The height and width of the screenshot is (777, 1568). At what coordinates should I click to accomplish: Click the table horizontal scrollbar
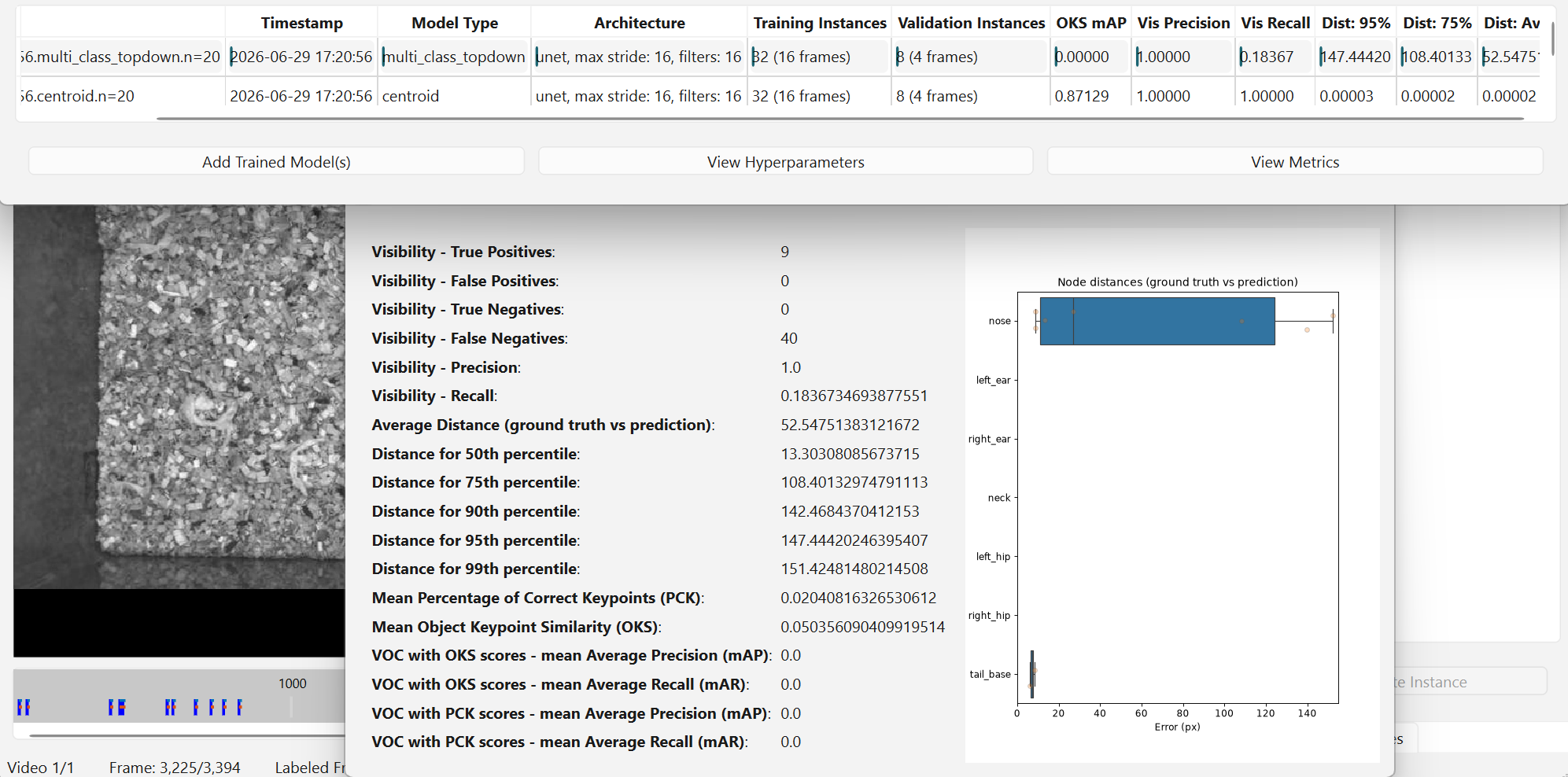[x=840, y=119]
